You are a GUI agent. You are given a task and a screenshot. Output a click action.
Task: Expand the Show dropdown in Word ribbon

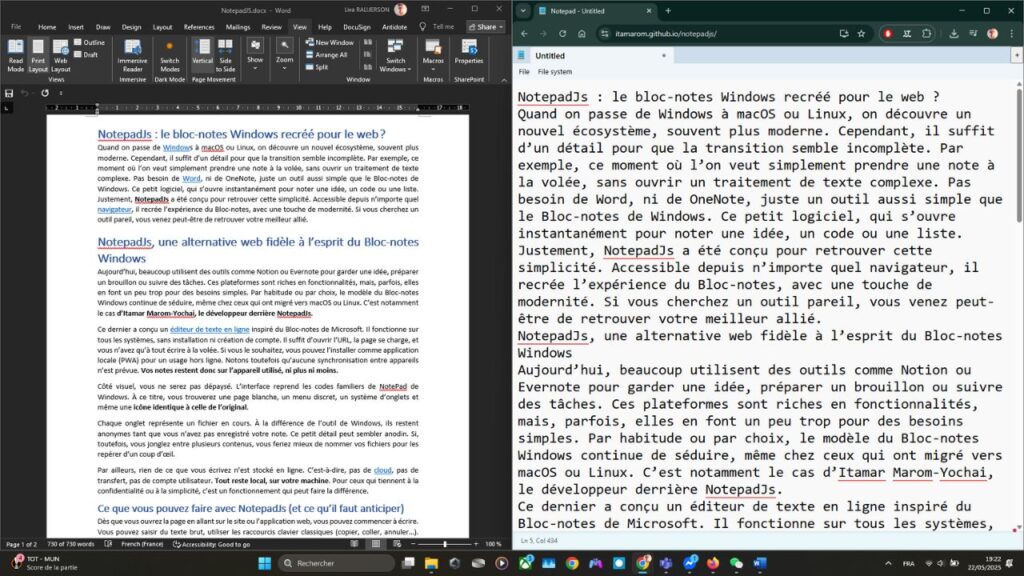click(x=255, y=55)
